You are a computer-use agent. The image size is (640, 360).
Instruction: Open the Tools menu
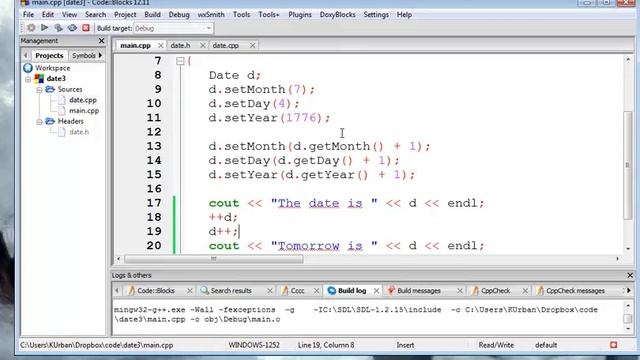tap(241, 15)
